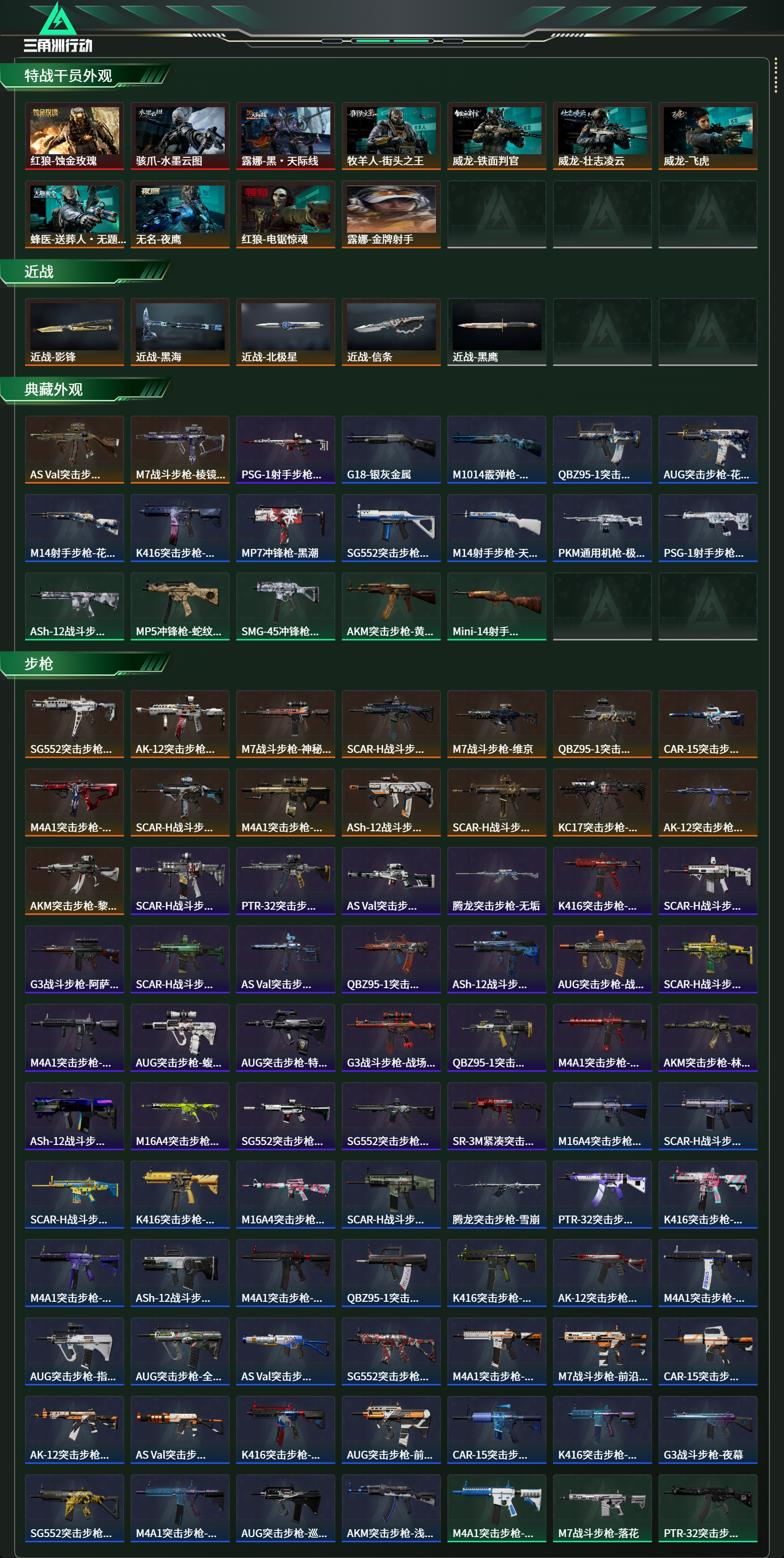This screenshot has width=784, height=1558.
Task: Open the MP7冲锋枪-黑潮 weapon icon
Action: [x=285, y=528]
